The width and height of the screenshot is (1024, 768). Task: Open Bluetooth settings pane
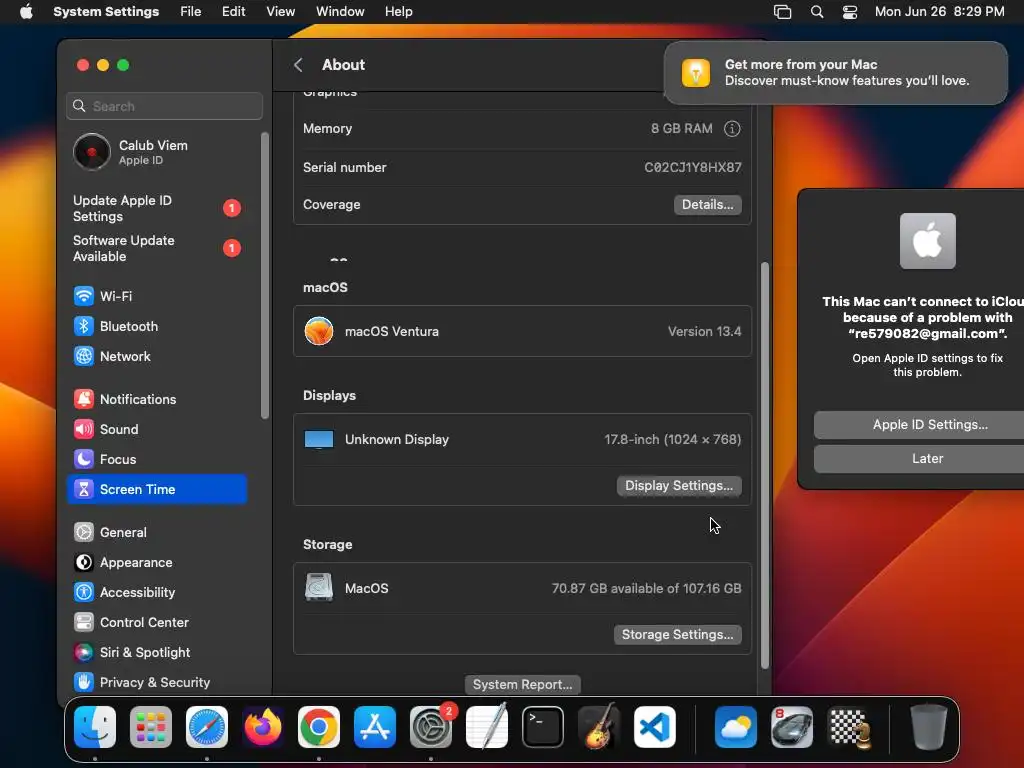pos(157,326)
